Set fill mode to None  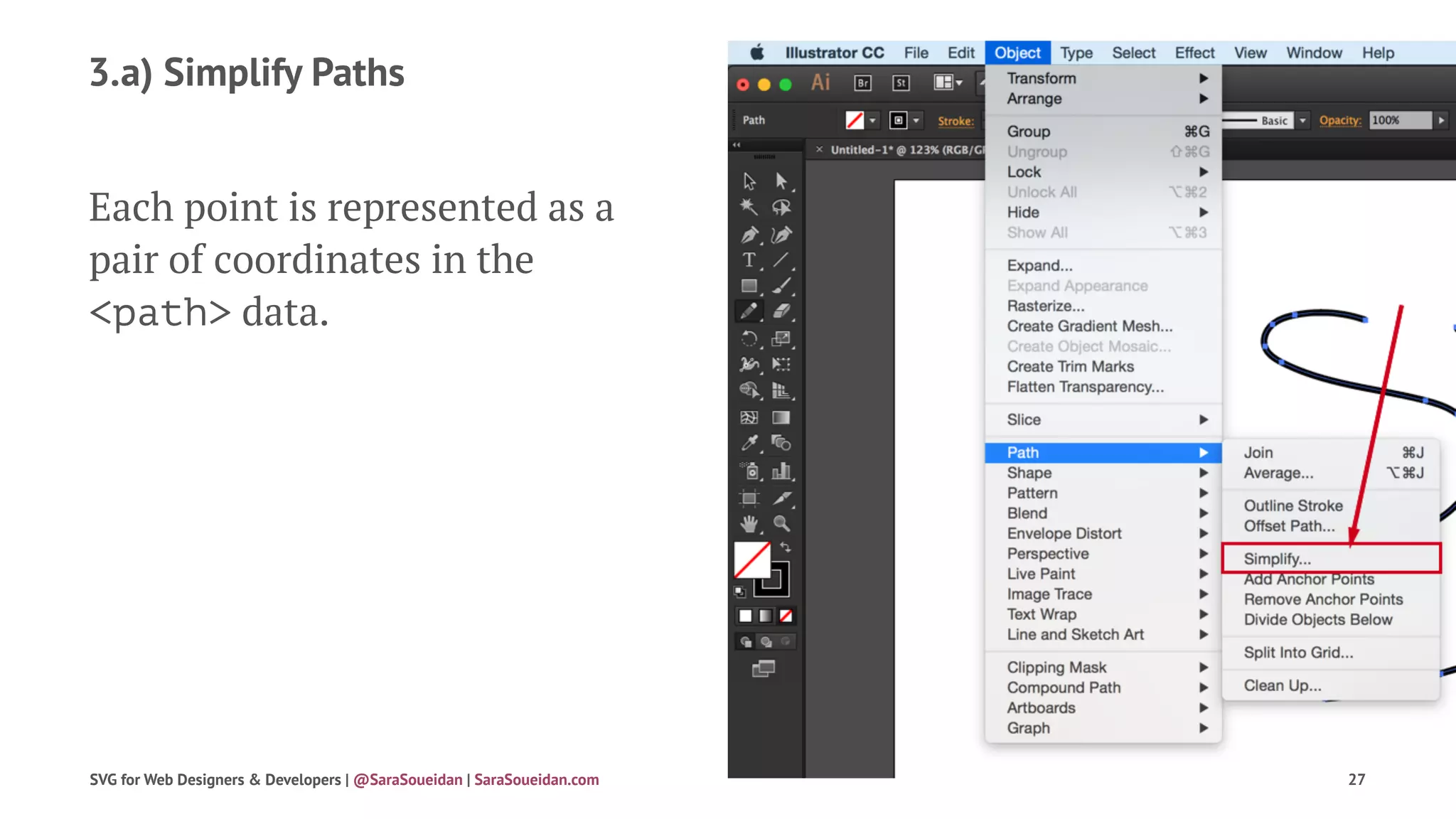(x=786, y=616)
